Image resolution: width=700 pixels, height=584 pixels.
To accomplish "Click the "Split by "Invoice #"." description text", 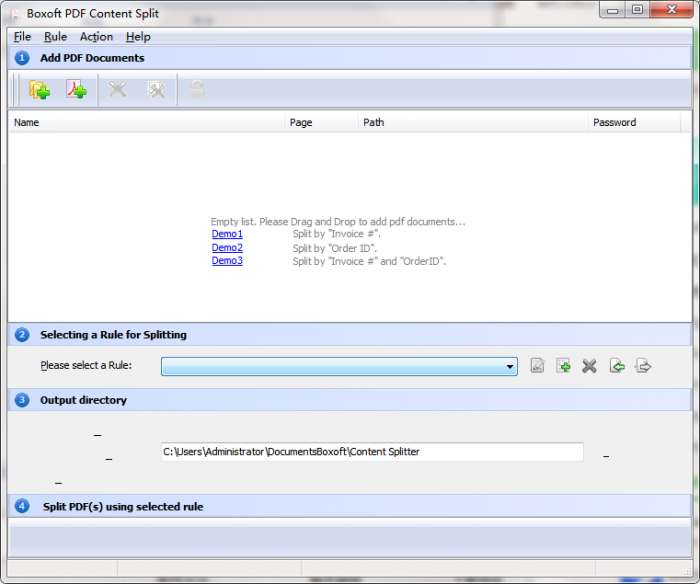I will tap(337, 234).
